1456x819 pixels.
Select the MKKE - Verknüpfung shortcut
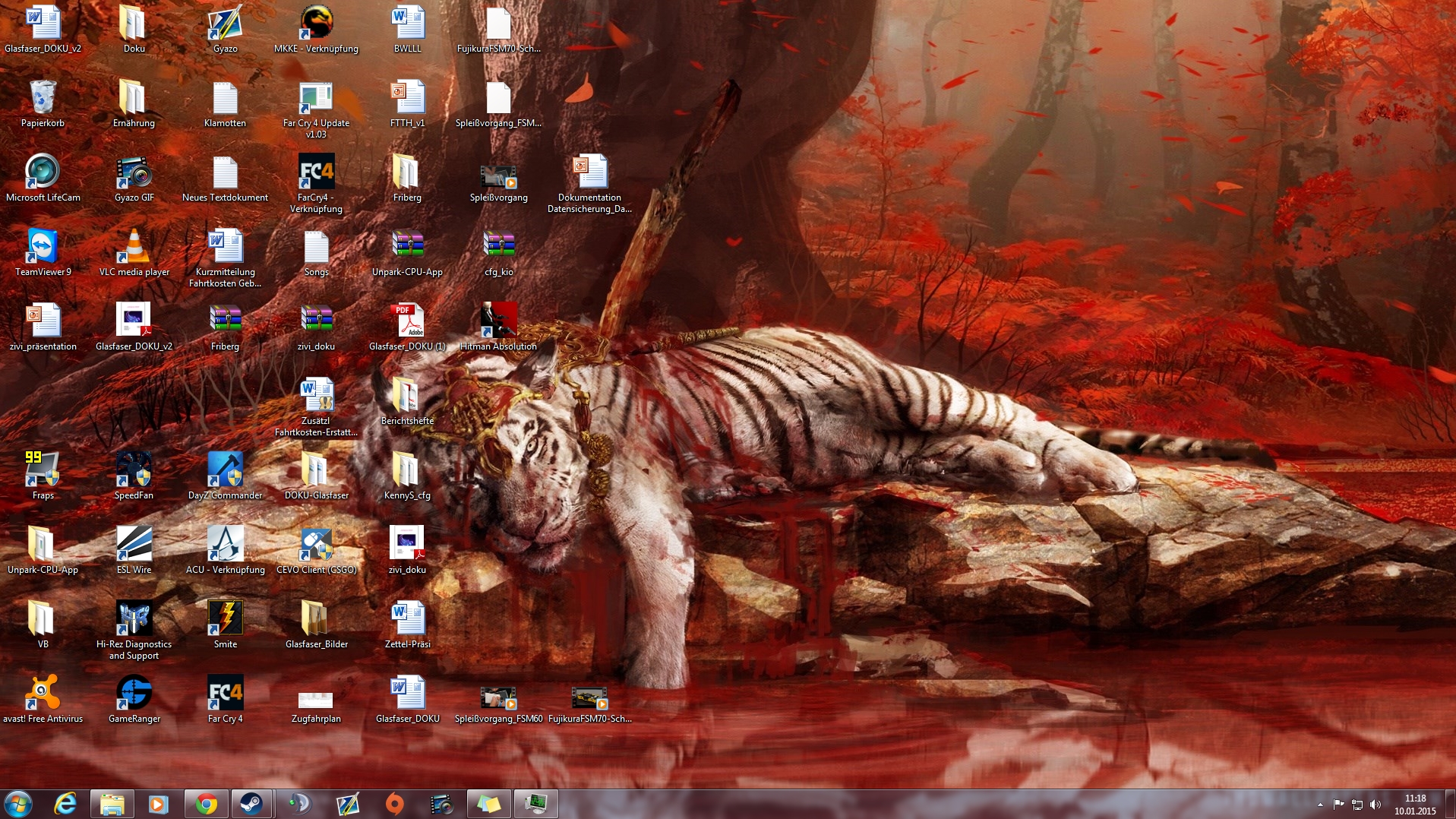[x=316, y=28]
